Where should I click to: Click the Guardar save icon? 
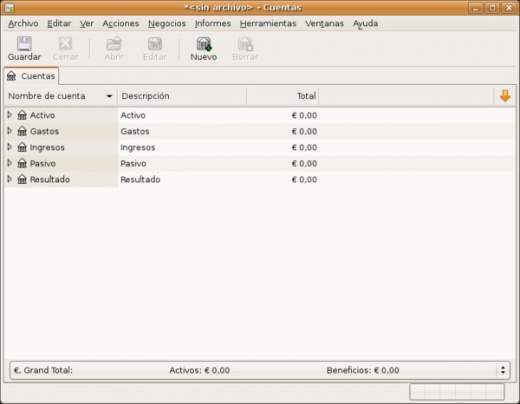[24, 44]
